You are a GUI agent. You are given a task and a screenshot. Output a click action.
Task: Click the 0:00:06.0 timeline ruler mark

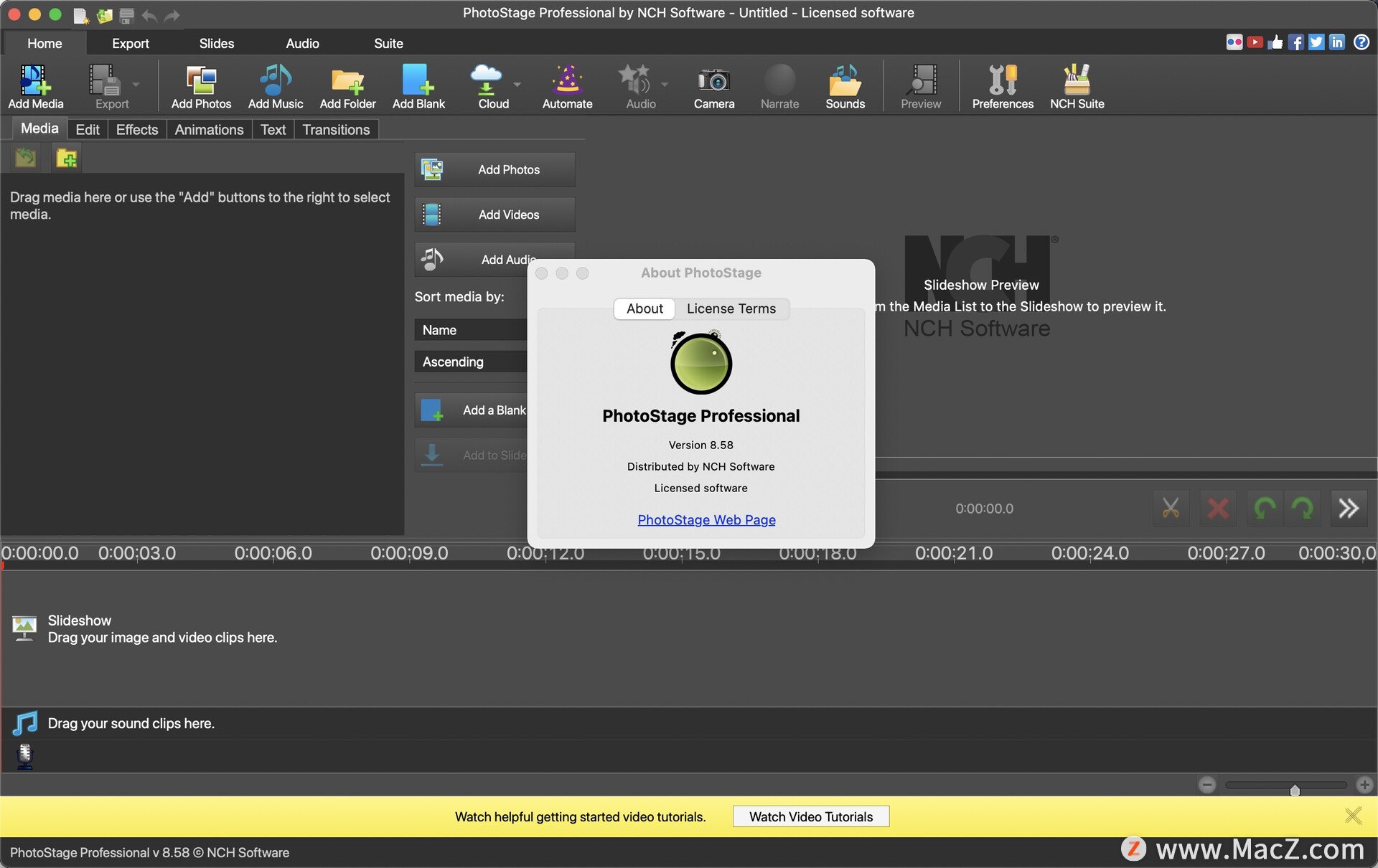[x=273, y=553]
